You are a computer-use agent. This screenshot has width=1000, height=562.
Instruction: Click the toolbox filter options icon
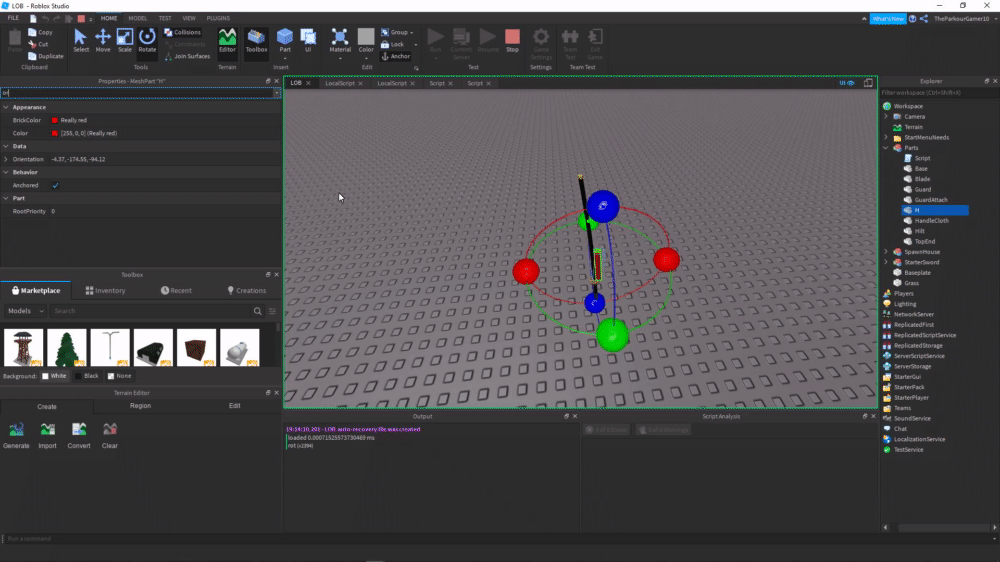(272, 311)
